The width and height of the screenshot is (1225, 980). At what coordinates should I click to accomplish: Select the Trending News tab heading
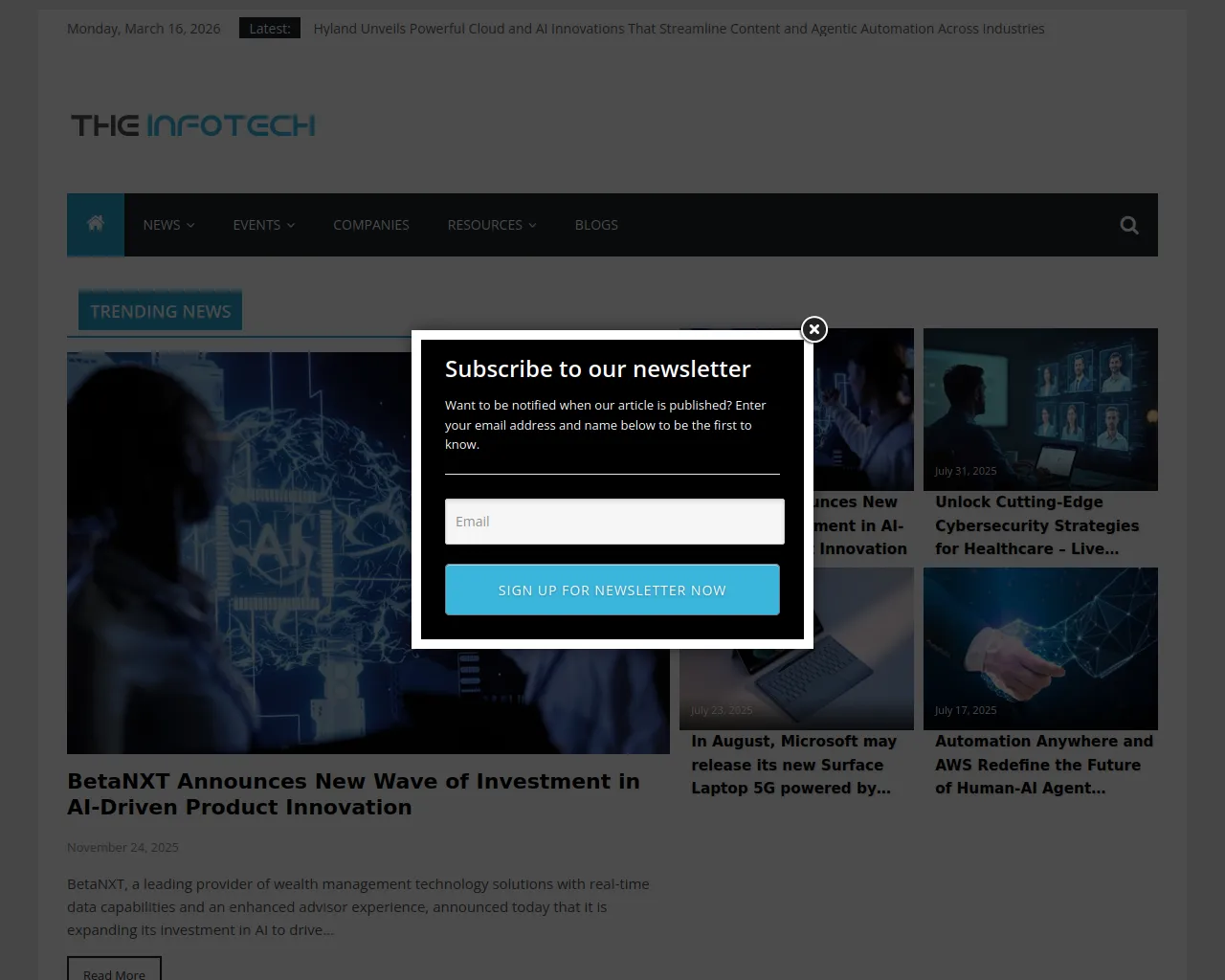tap(160, 311)
